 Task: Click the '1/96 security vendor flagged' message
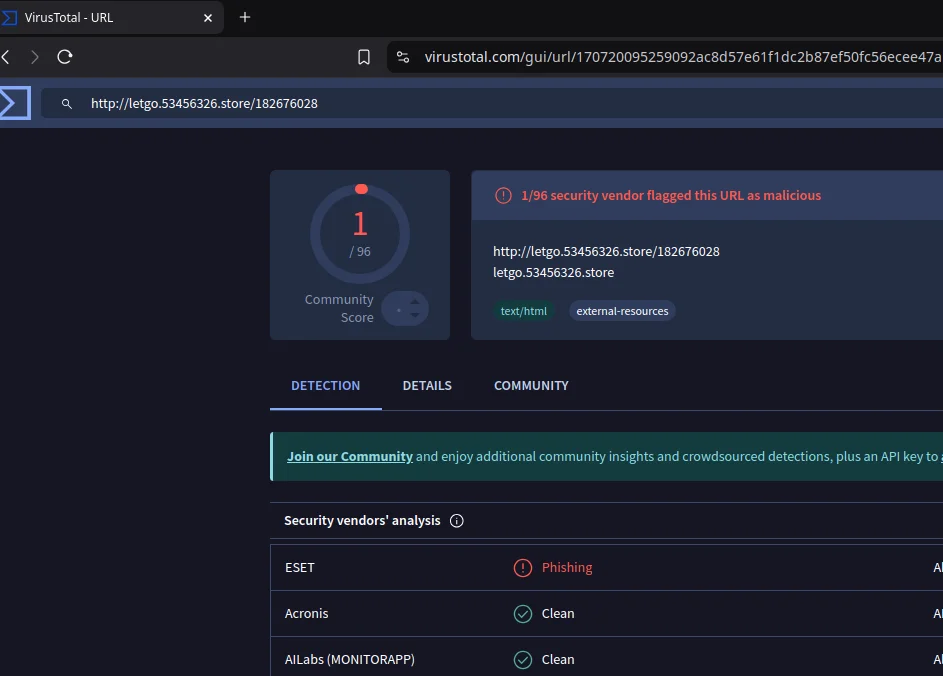tap(671, 195)
